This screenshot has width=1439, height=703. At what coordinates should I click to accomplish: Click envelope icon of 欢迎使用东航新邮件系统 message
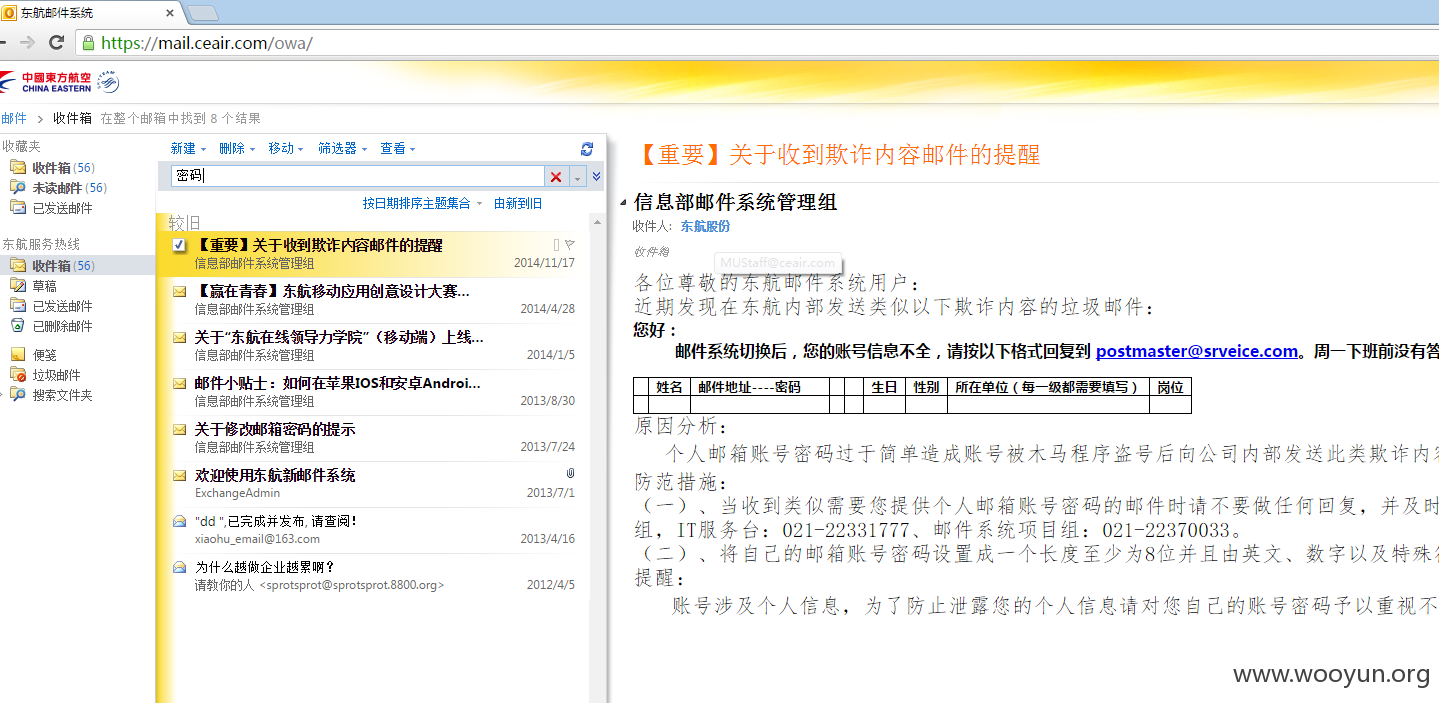click(x=179, y=475)
